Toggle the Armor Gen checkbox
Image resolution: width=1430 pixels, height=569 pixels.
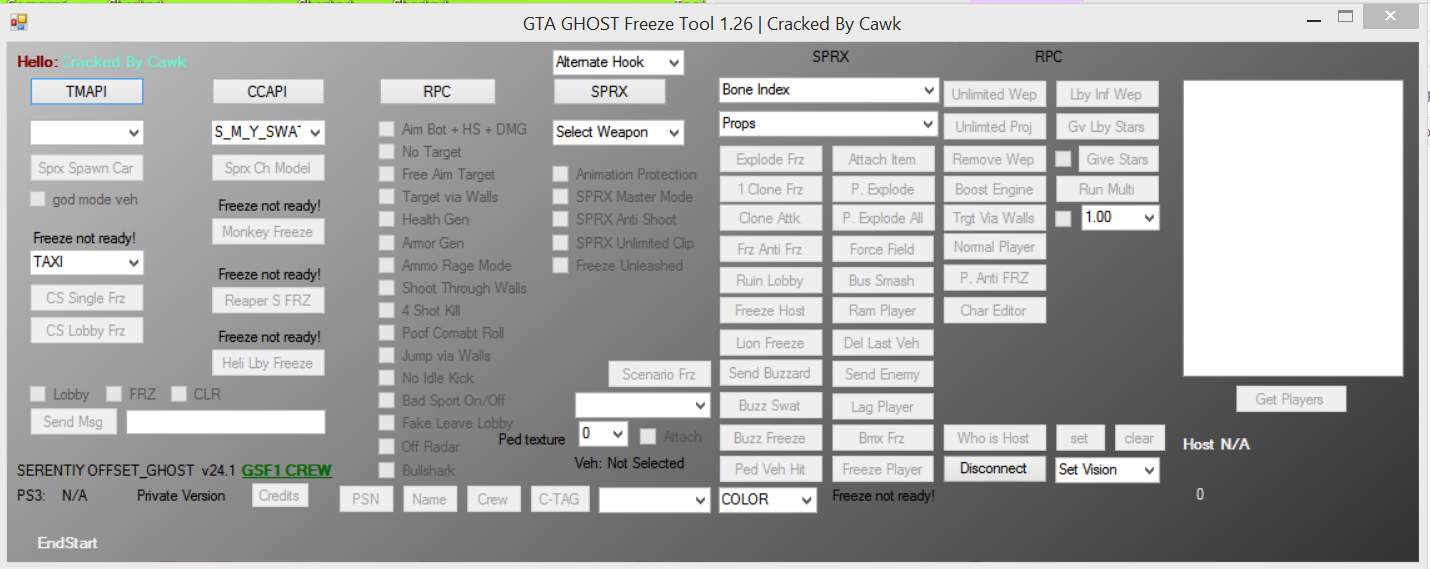pyautogui.click(x=386, y=243)
